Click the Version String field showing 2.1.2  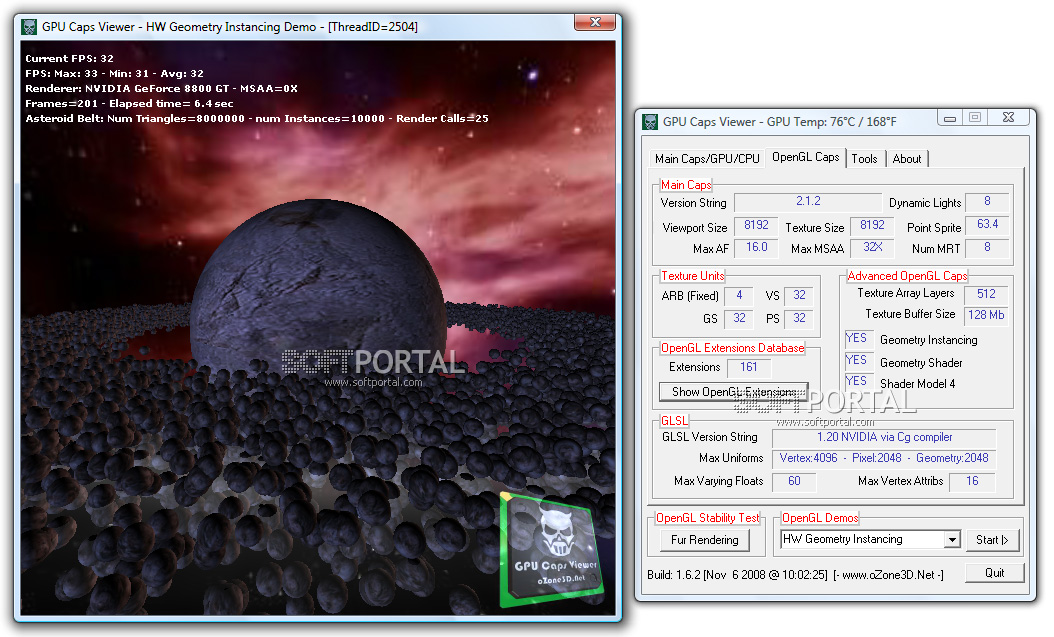pyautogui.click(x=808, y=202)
